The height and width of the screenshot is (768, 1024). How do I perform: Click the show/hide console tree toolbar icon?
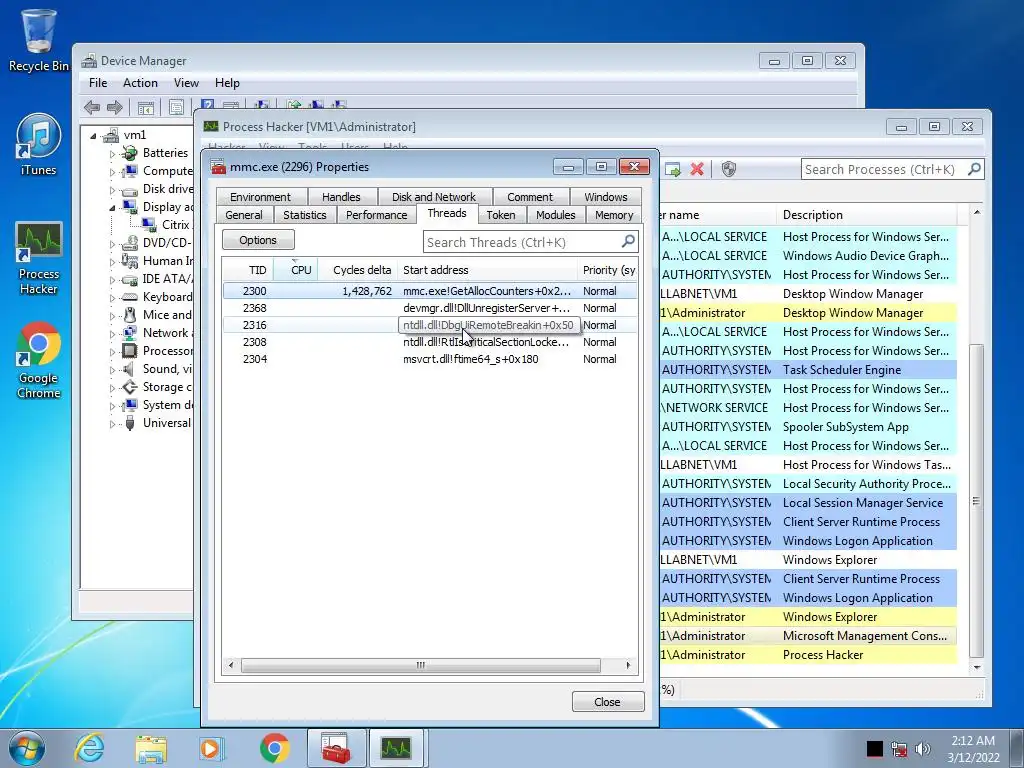pos(146,107)
